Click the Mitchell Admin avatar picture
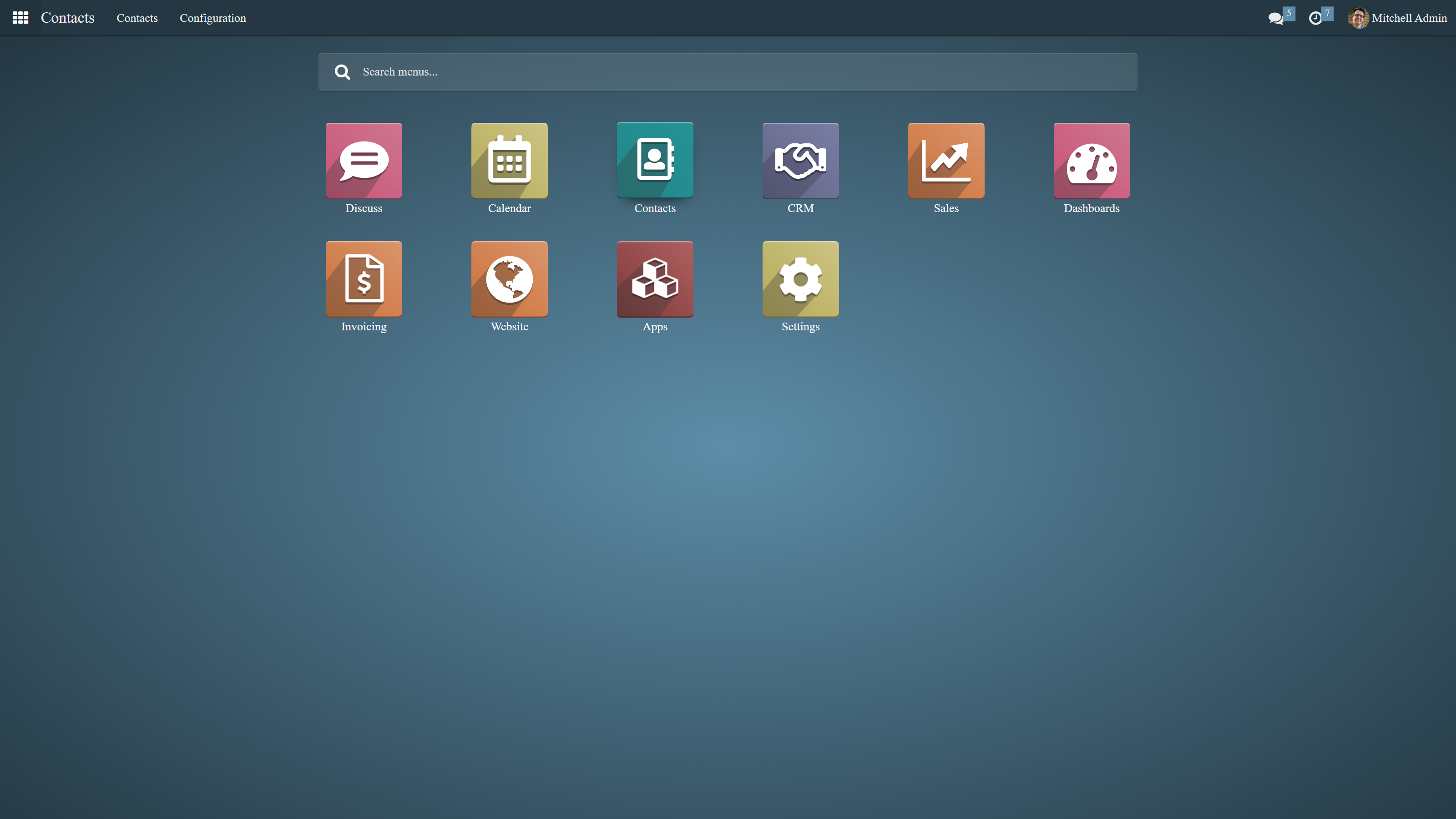 (1358, 18)
